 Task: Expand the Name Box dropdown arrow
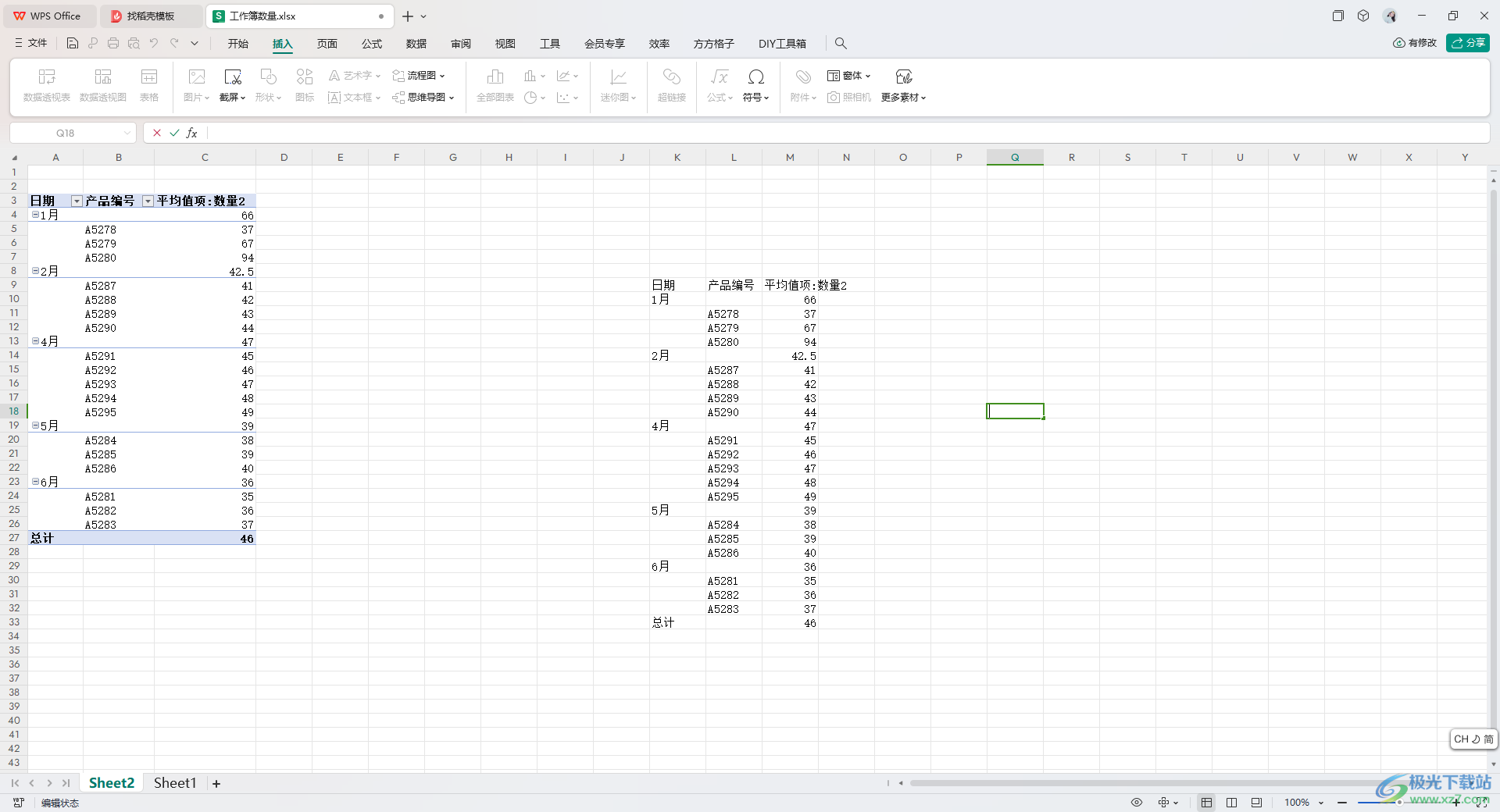point(127,133)
